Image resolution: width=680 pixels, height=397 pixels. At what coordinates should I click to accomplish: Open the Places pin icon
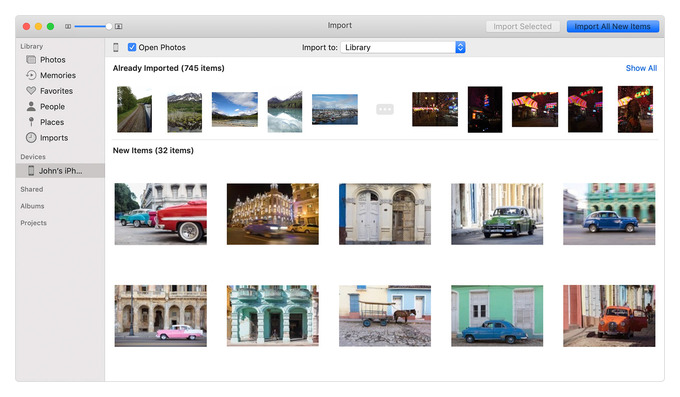(31, 122)
